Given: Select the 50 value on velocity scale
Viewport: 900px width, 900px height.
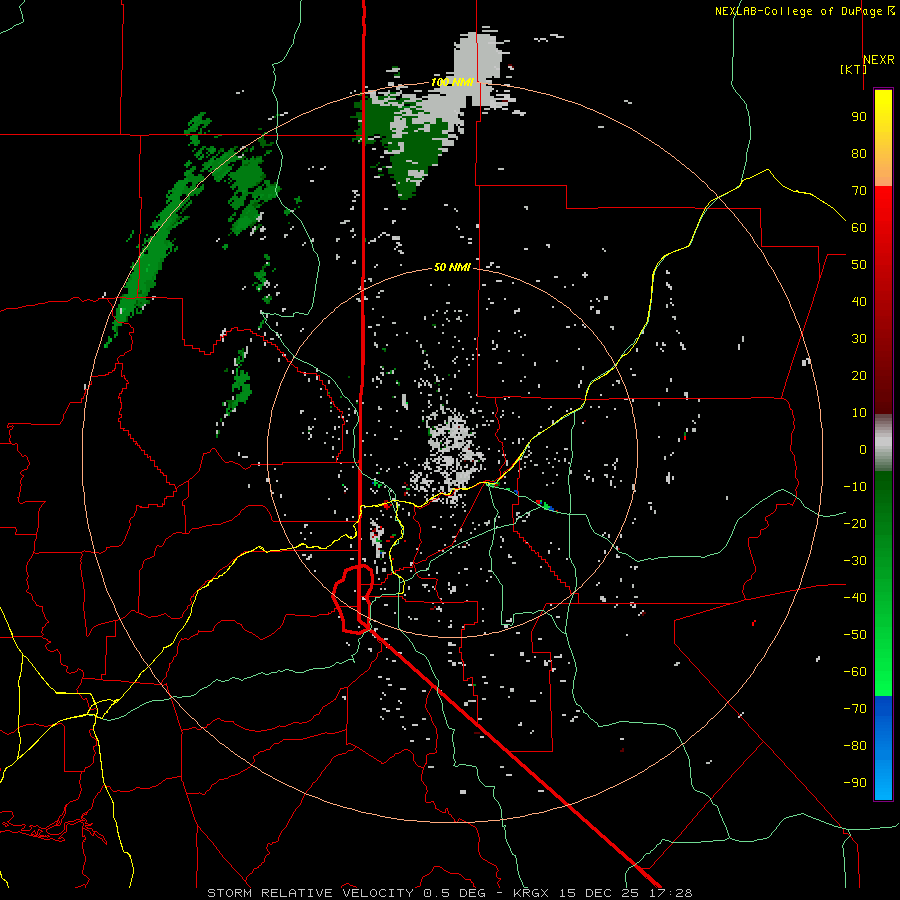Looking at the screenshot, I should [x=859, y=265].
